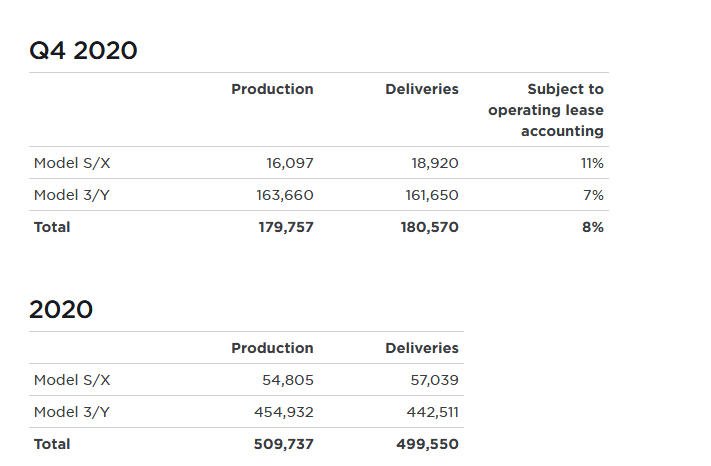Select Deliveries header in the annual 2020 table
Screen dimensions: 711x466
(422, 348)
